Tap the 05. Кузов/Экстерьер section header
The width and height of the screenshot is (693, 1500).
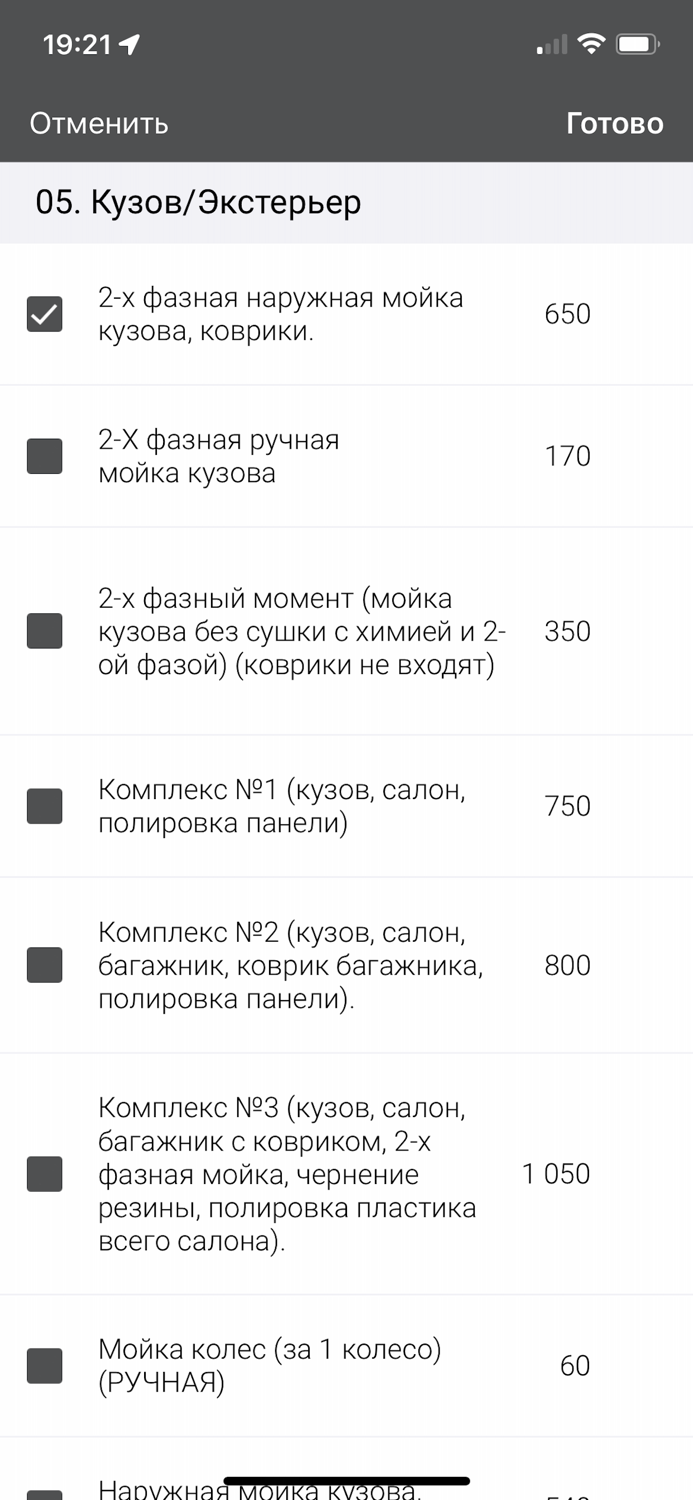198,202
